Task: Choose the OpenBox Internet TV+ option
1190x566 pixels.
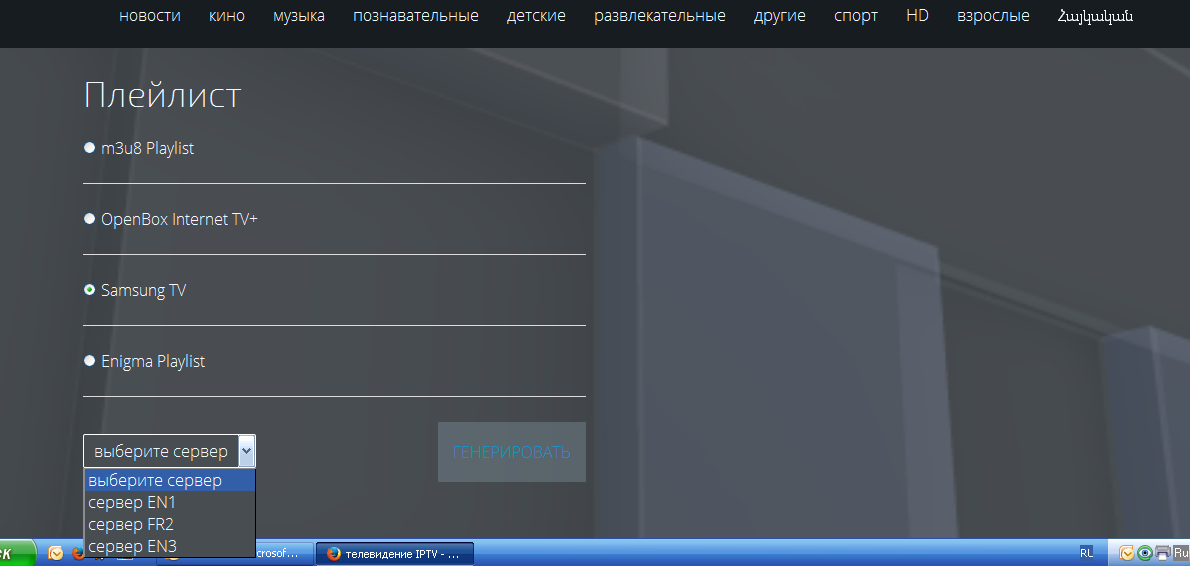Action: coord(89,219)
